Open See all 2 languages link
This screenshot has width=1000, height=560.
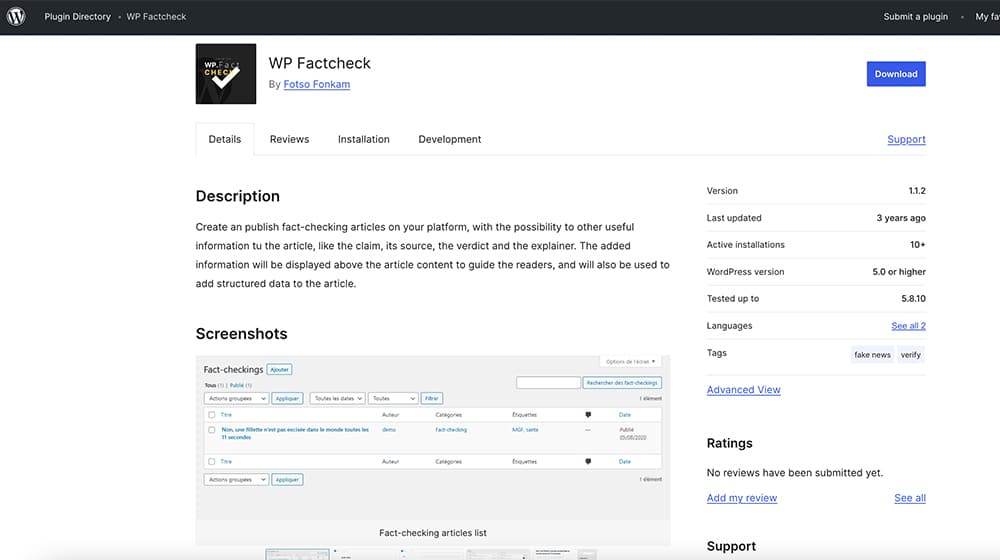pyautogui.click(x=908, y=326)
